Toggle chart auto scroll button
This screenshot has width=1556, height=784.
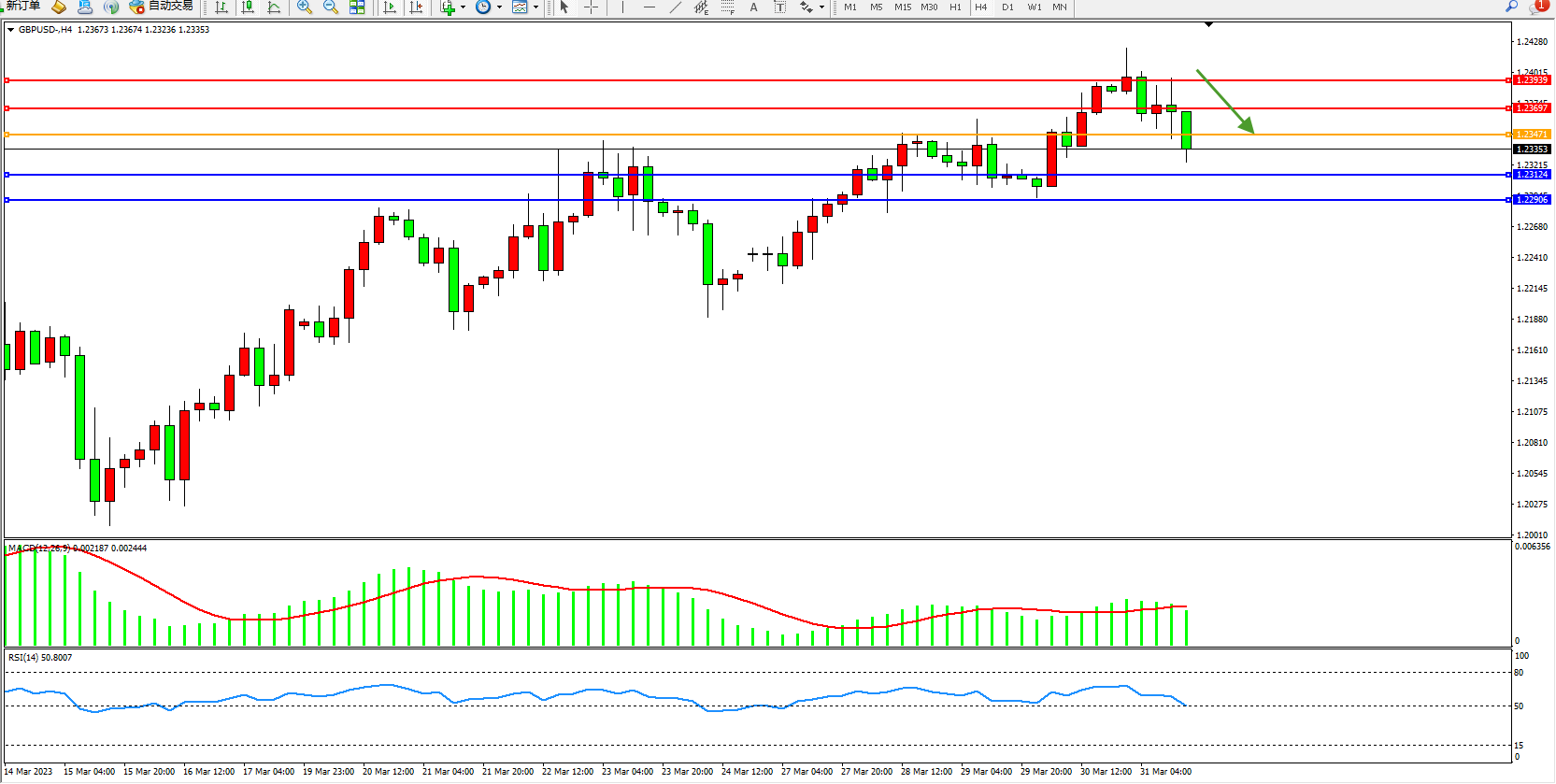(x=390, y=7)
